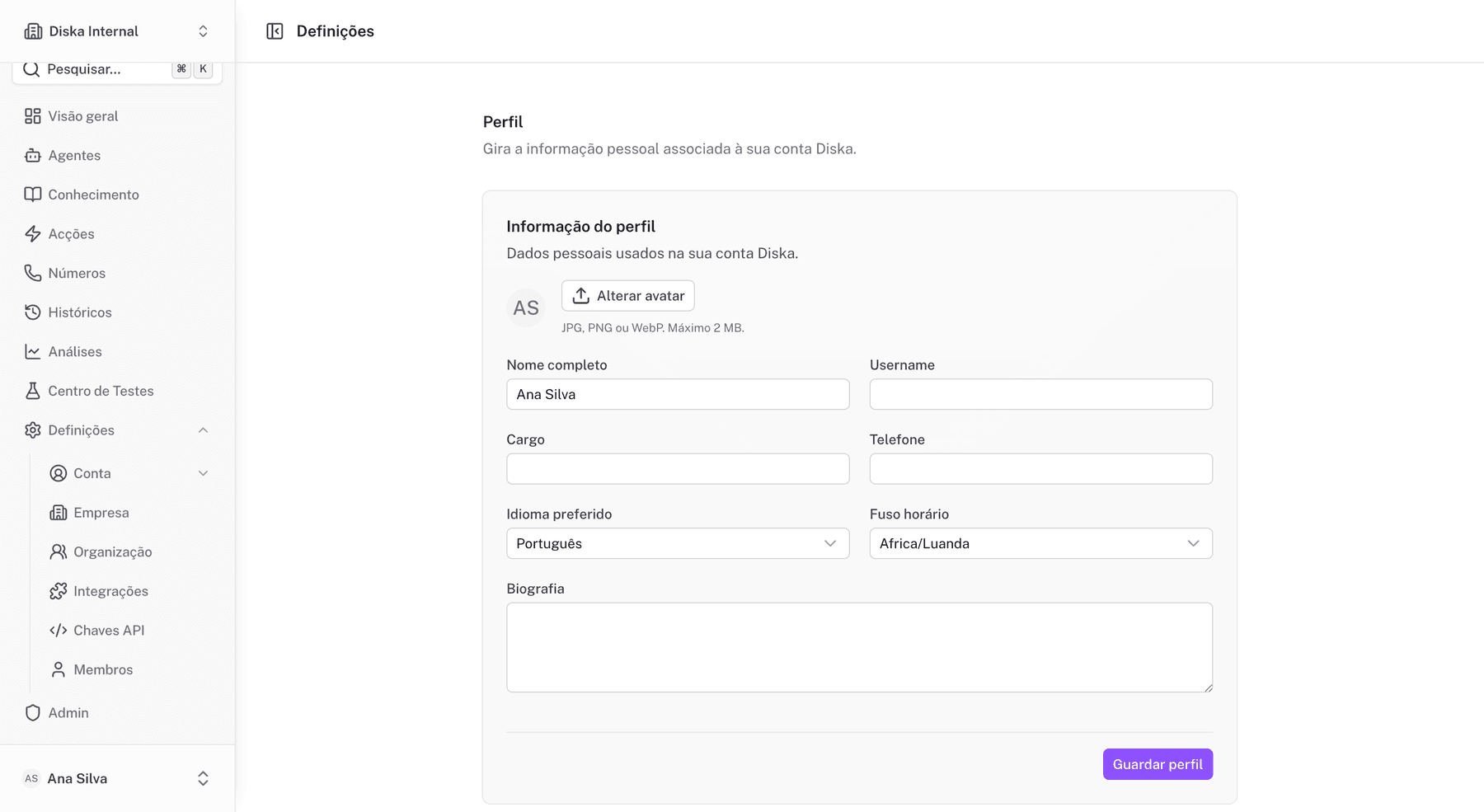Click the Membros person icon
1484x812 pixels.
[59, 669]
